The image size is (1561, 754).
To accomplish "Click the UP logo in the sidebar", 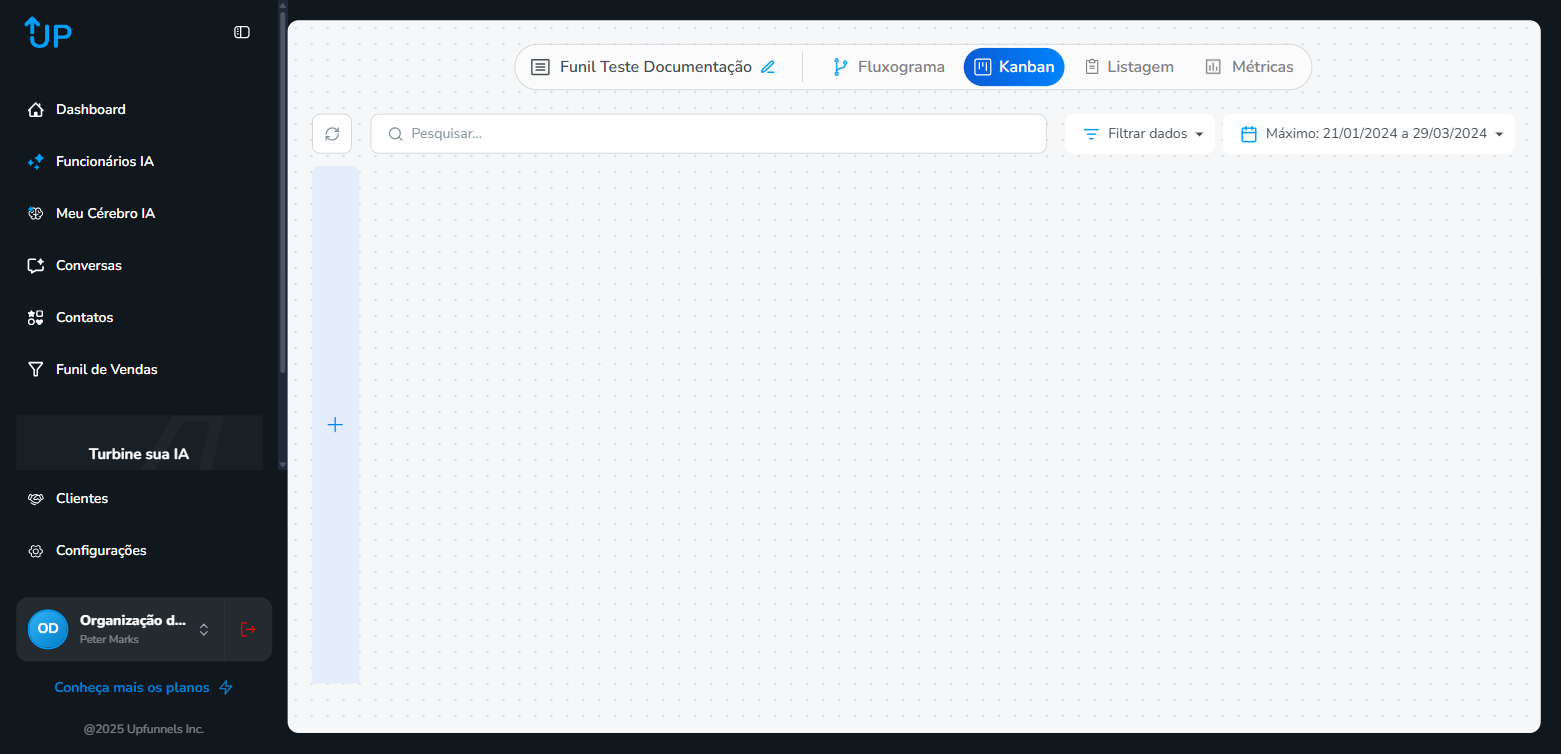I will tap(48, 33).
